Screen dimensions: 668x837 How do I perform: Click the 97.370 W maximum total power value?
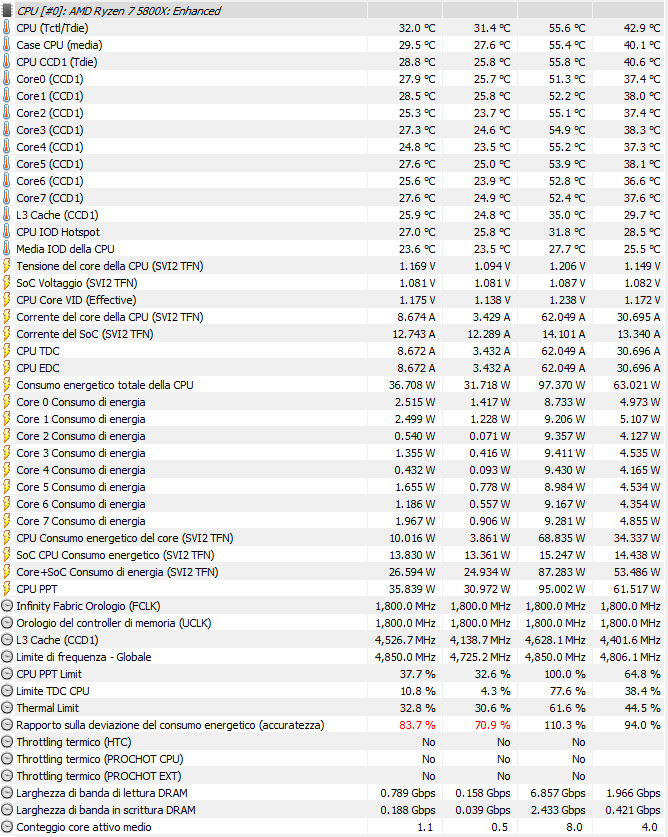(562, 385)
